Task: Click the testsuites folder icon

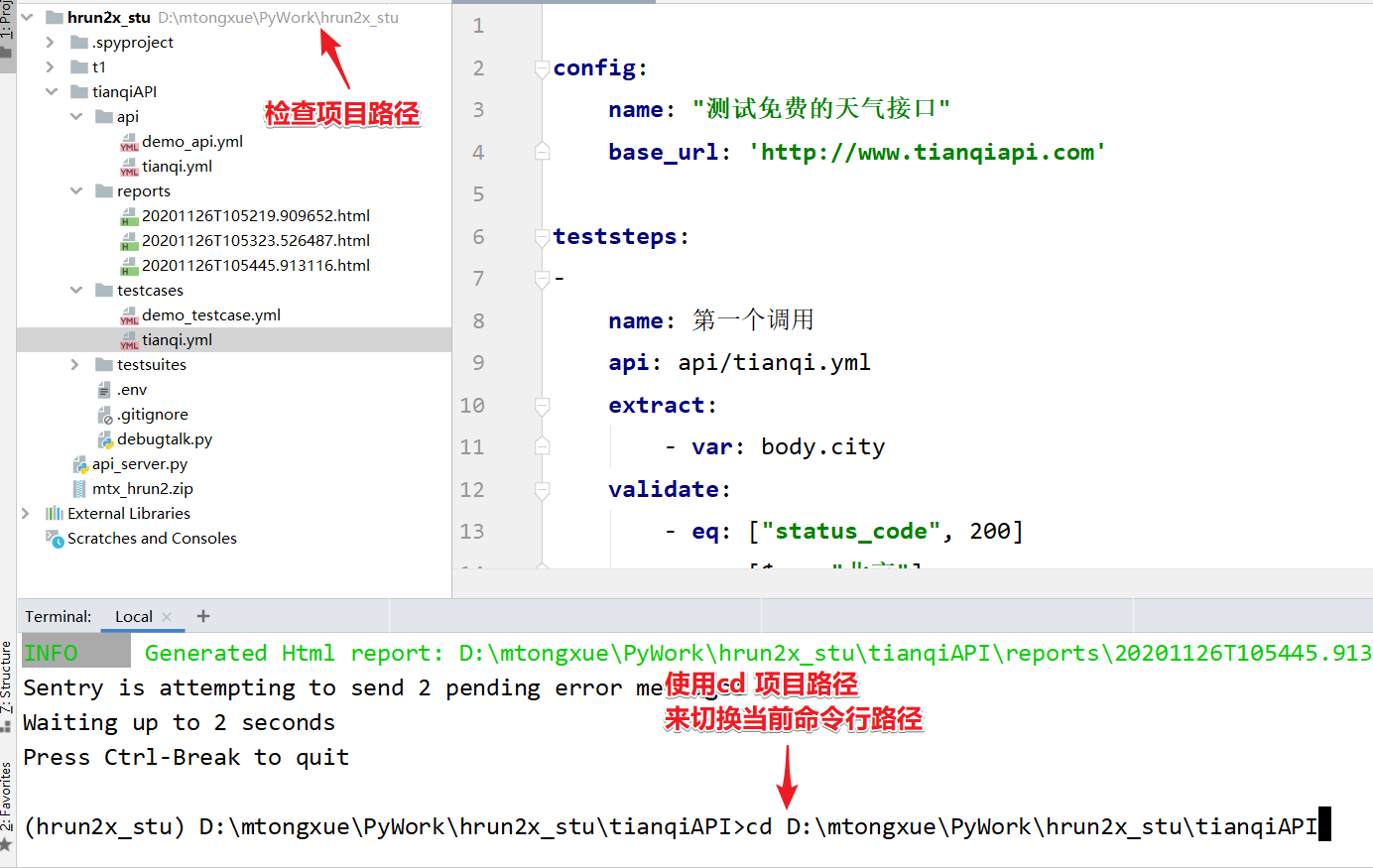Action: 104,365
